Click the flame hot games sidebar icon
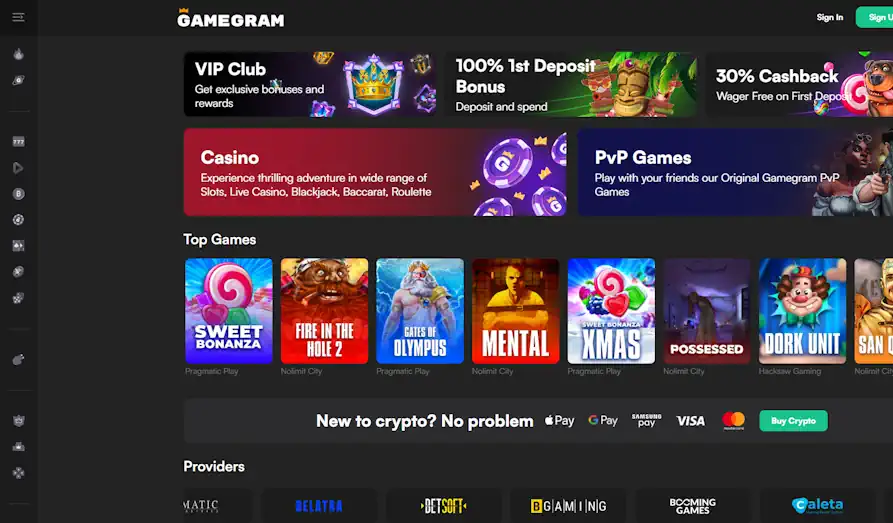 coord(18,54)
